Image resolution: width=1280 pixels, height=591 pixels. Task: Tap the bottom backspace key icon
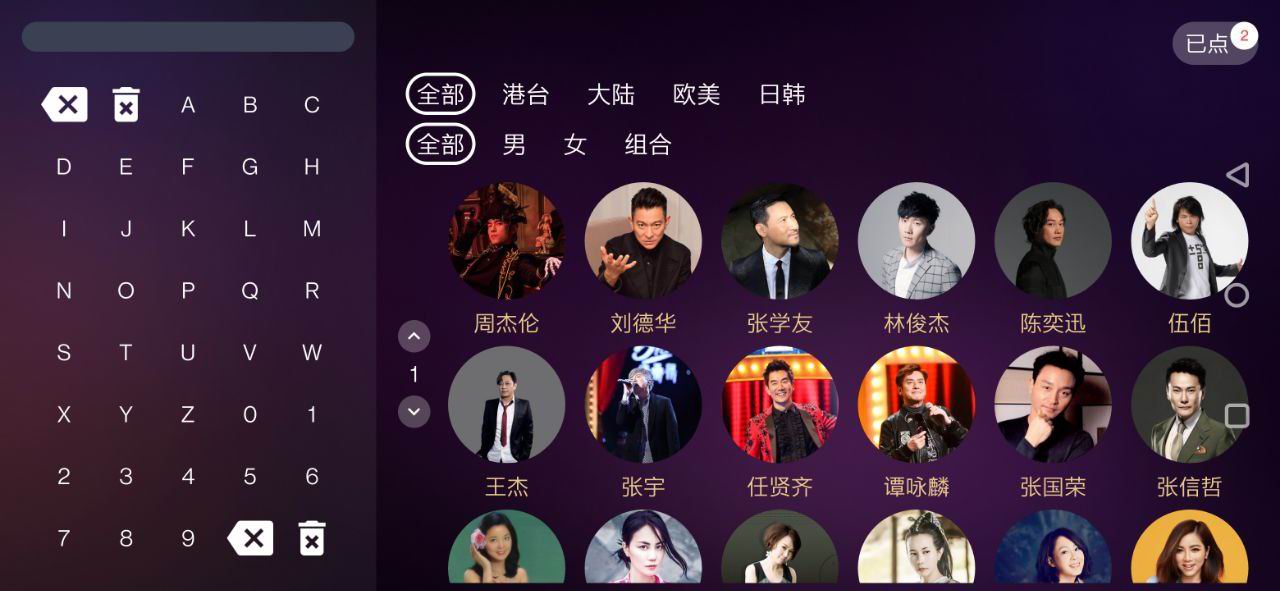coord(250,538)
